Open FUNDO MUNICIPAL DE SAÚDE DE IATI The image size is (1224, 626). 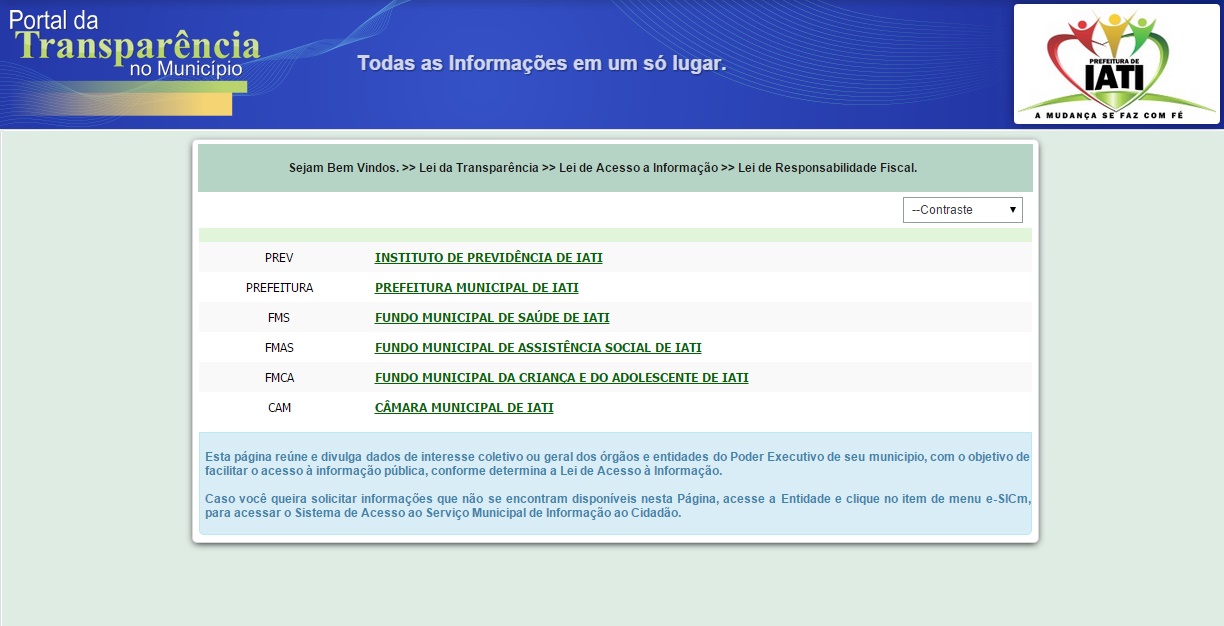(x=492, y=318)
